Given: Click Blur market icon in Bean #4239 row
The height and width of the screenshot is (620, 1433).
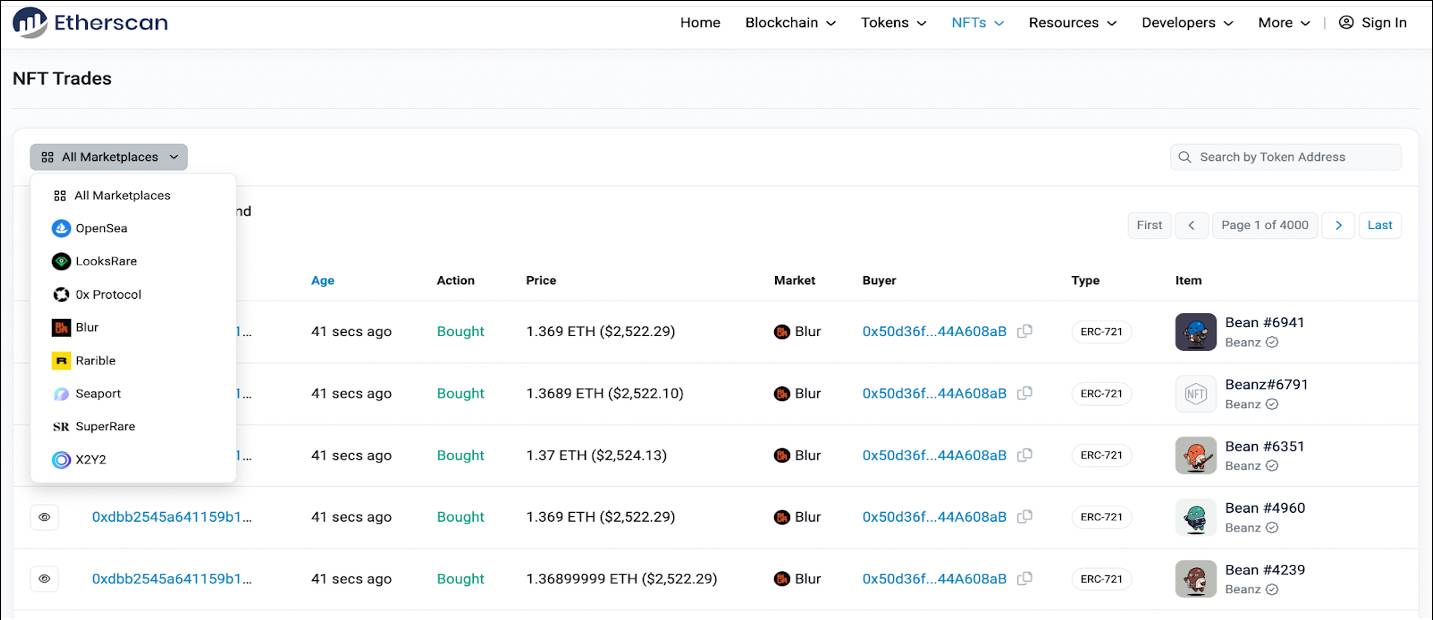Looking at the screenshot, I should (782, 579).
